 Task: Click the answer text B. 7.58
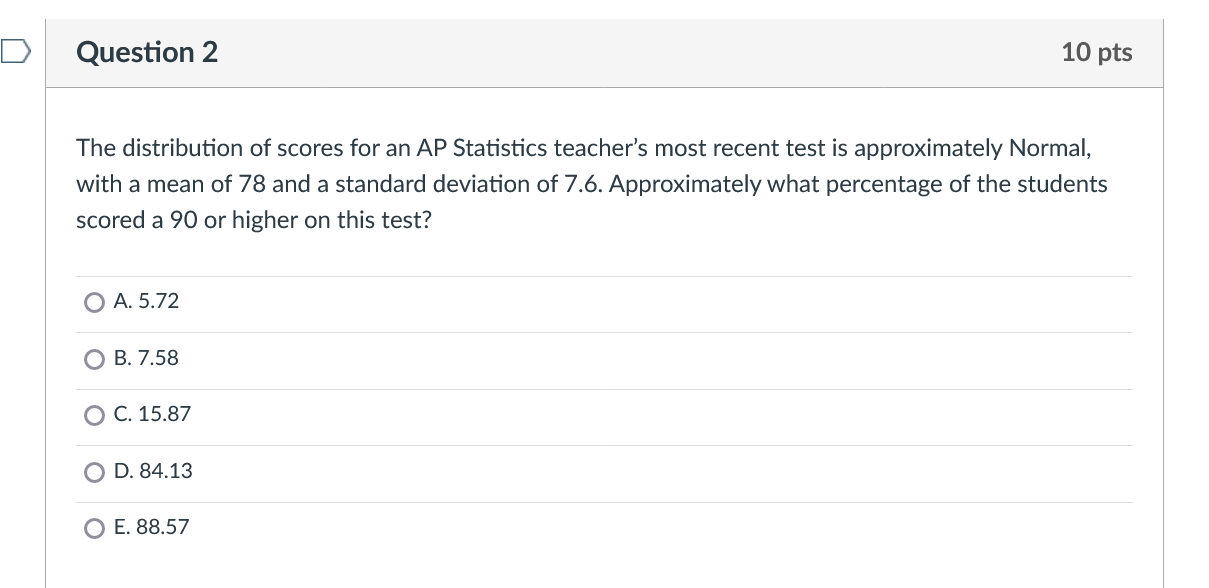146,358
